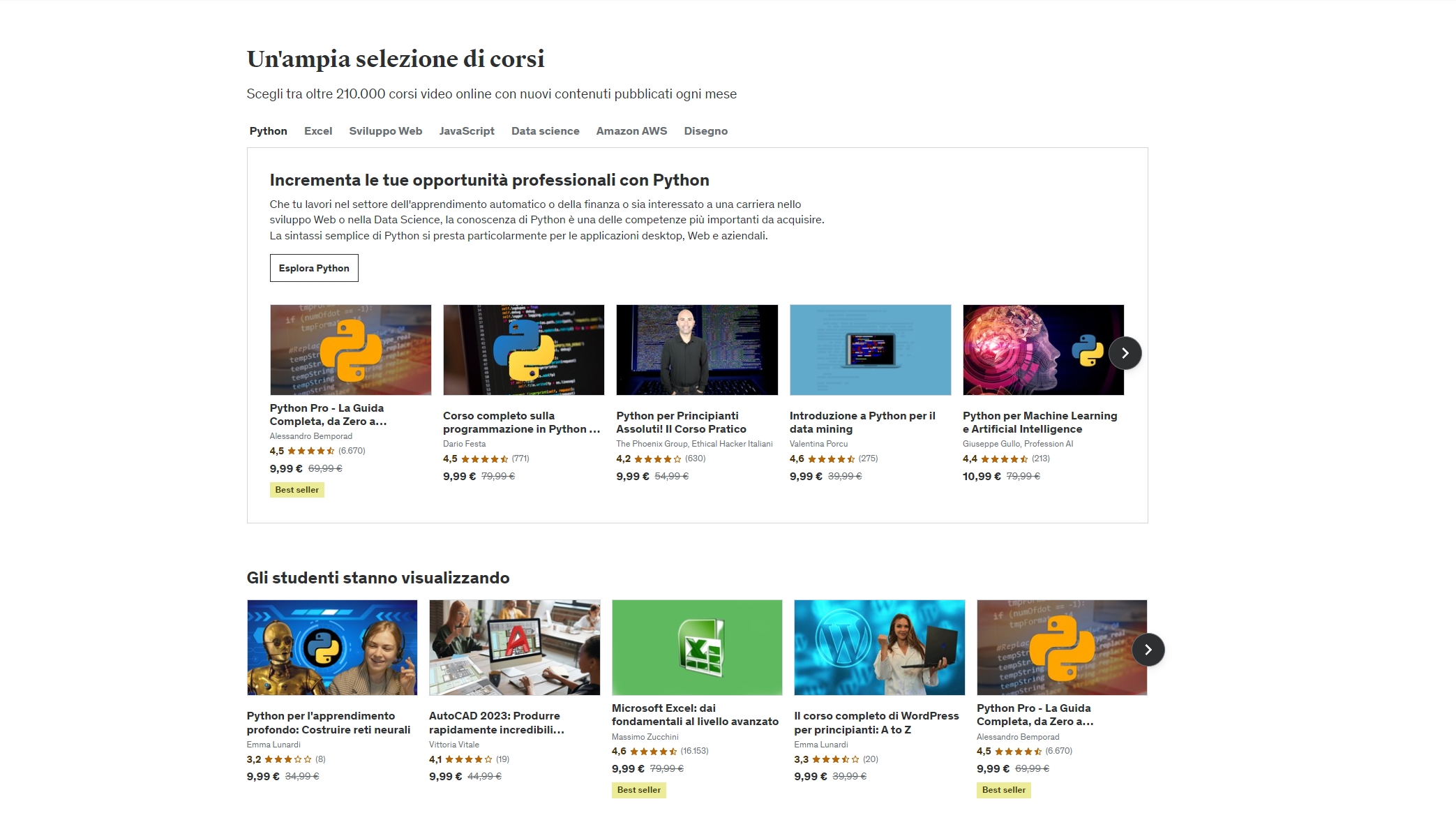
Task: Click author name Valentina Porcu
Action: point(818,444)
